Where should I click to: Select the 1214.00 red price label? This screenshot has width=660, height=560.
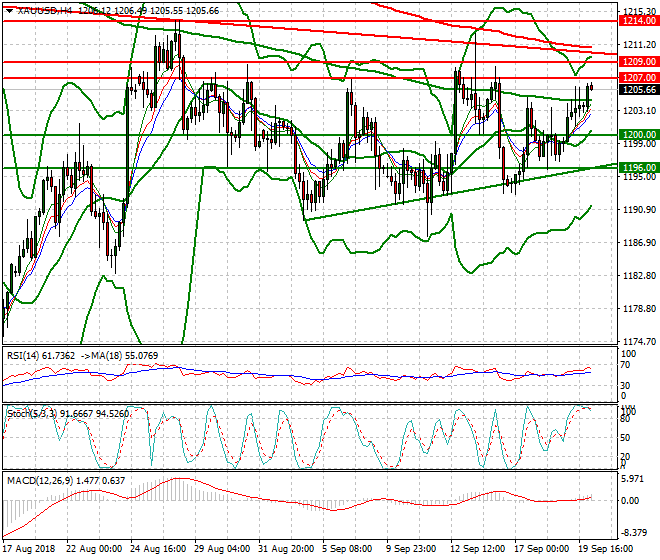coord(639,21)
